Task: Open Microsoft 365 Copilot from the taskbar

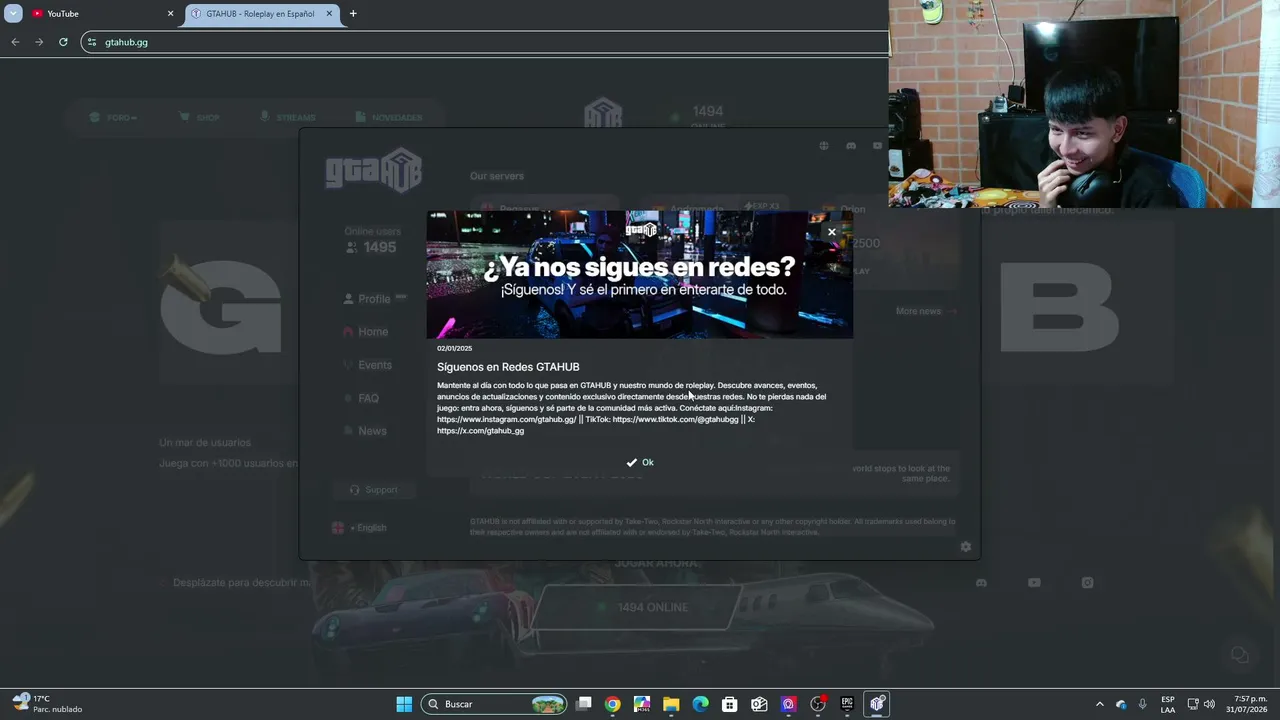Action: click(x=642, y=704)
